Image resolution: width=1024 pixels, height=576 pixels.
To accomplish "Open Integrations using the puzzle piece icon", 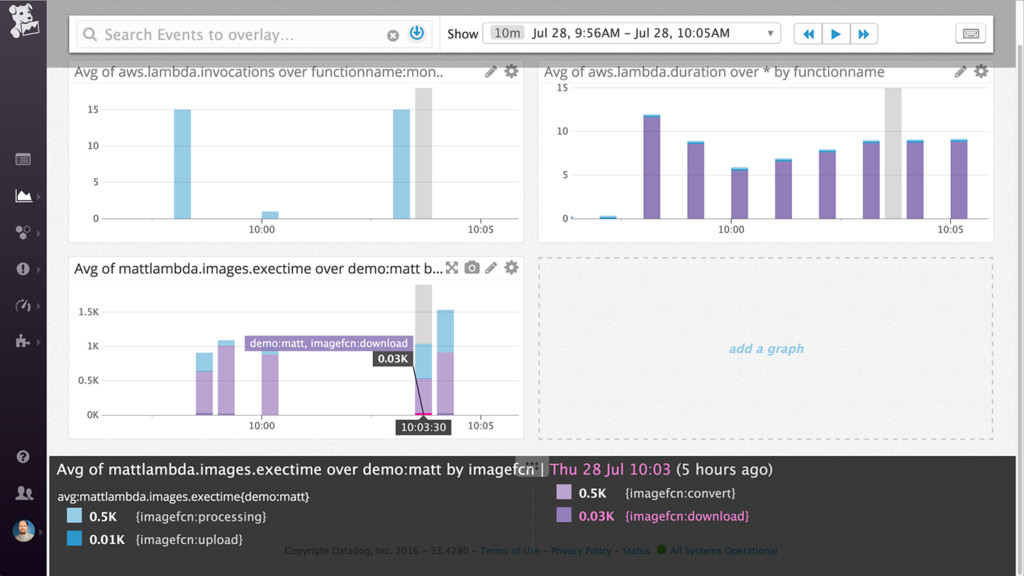I will point(23,341).
